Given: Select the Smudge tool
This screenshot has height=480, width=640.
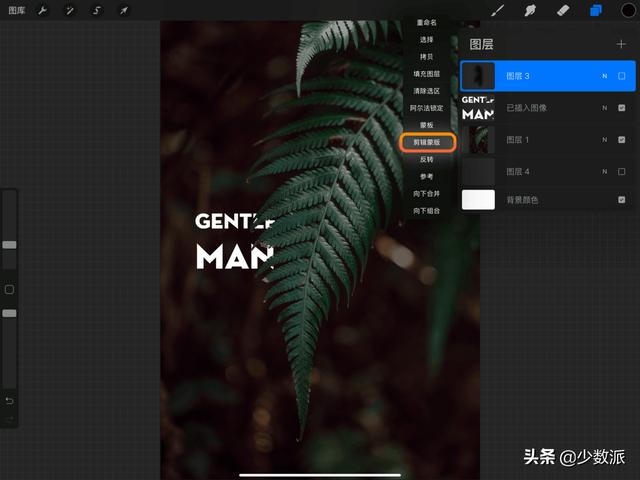Looking at the screenshot, I should tap(530, 10).
